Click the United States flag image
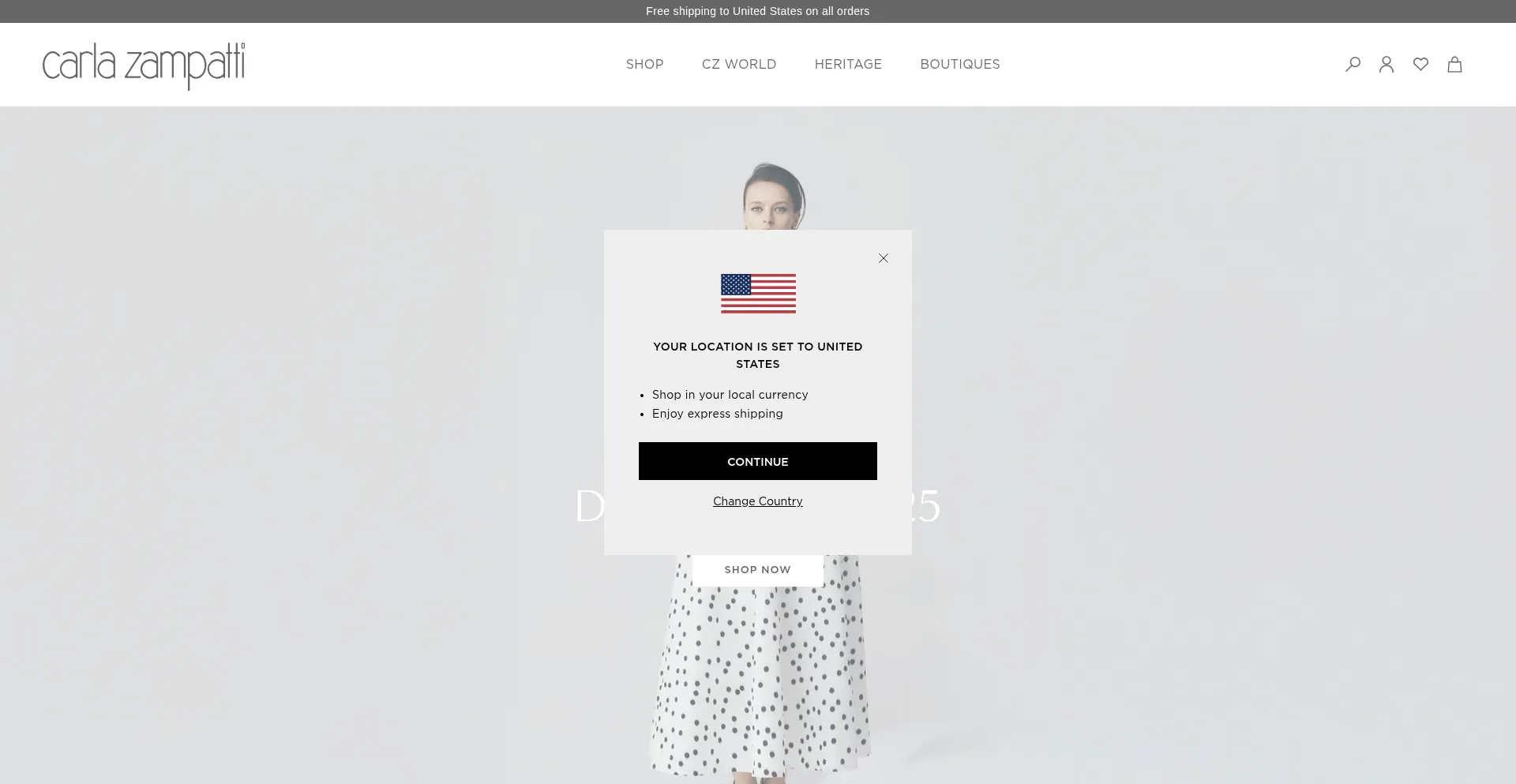This screenshot has width=1516, height=784. click(x=758, y=294)
